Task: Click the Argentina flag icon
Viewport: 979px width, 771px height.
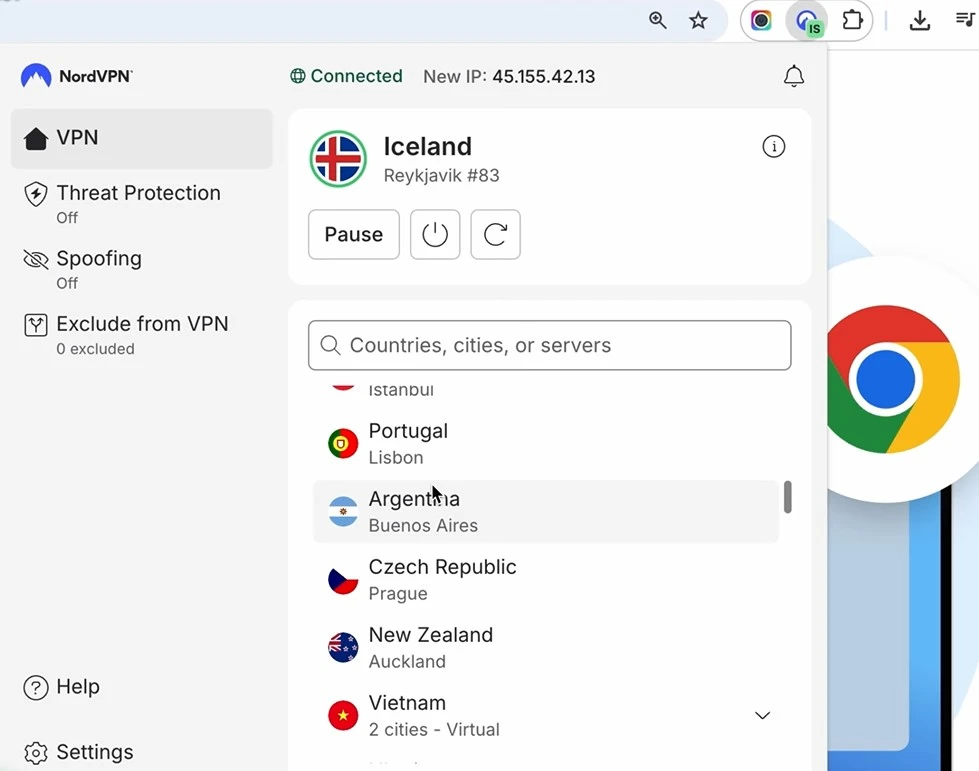Action: tap(343, 511)
